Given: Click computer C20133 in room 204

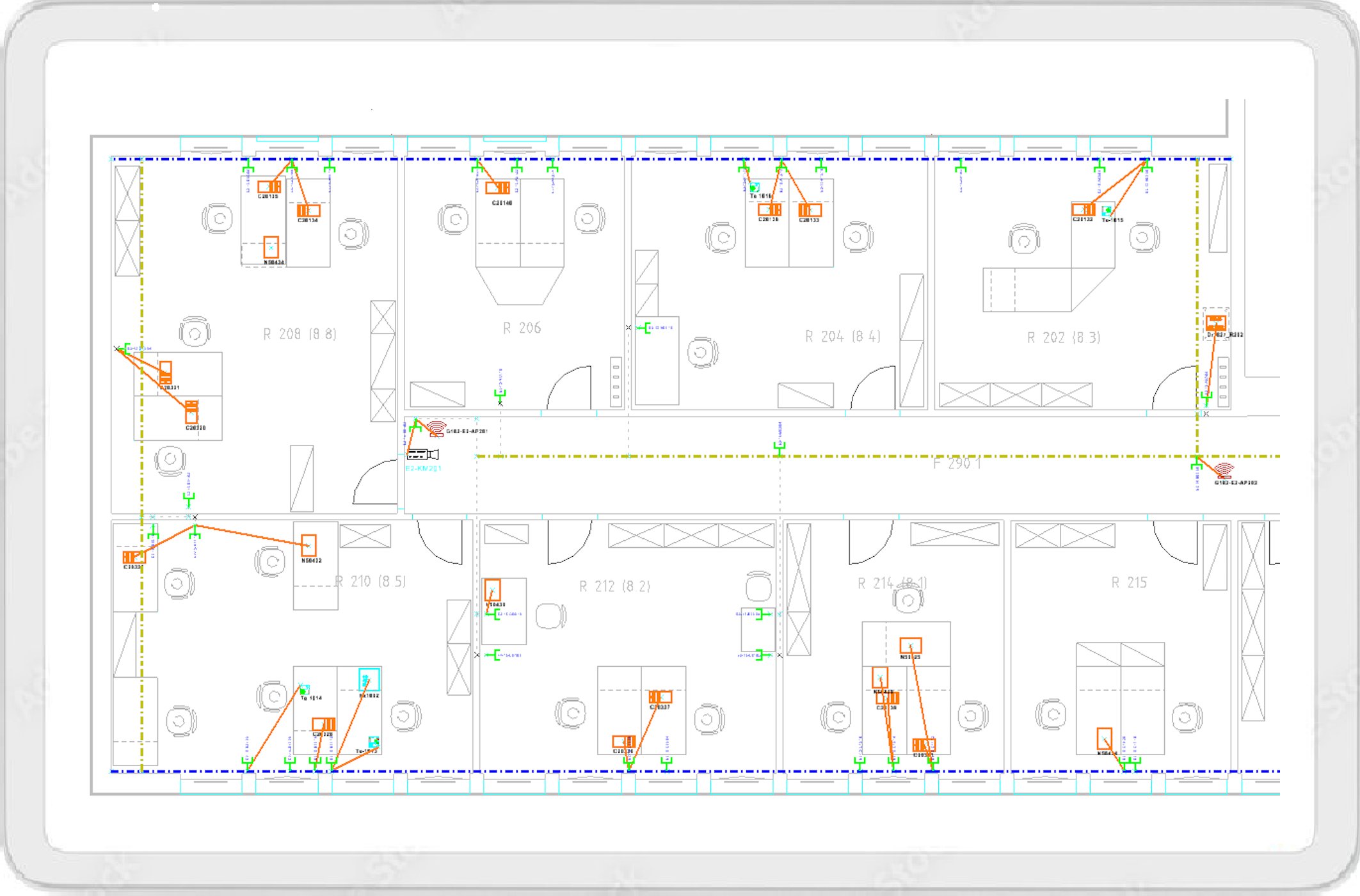Looking at the screenshot, I should pos(810,210).
